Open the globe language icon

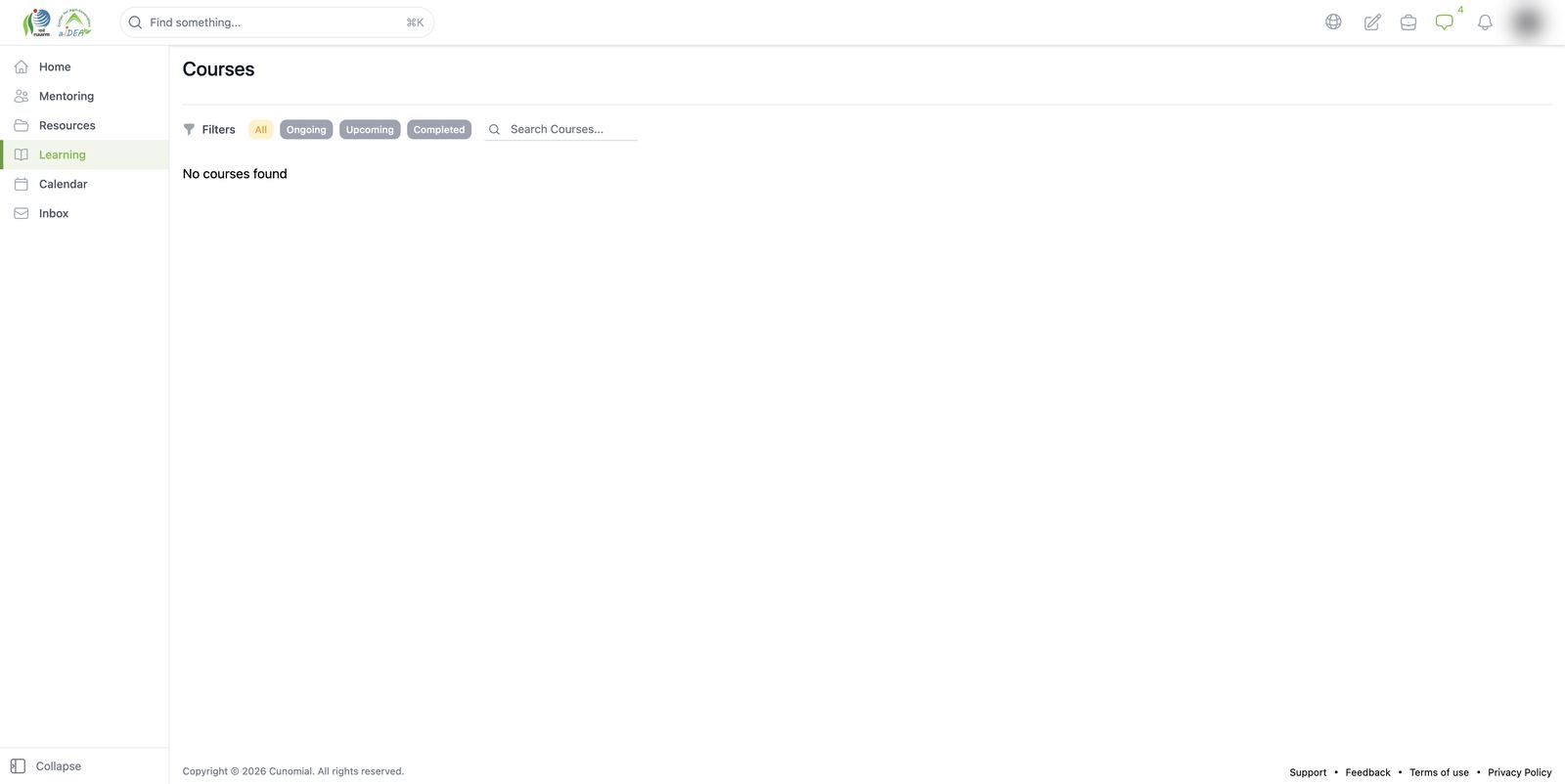1333,22
